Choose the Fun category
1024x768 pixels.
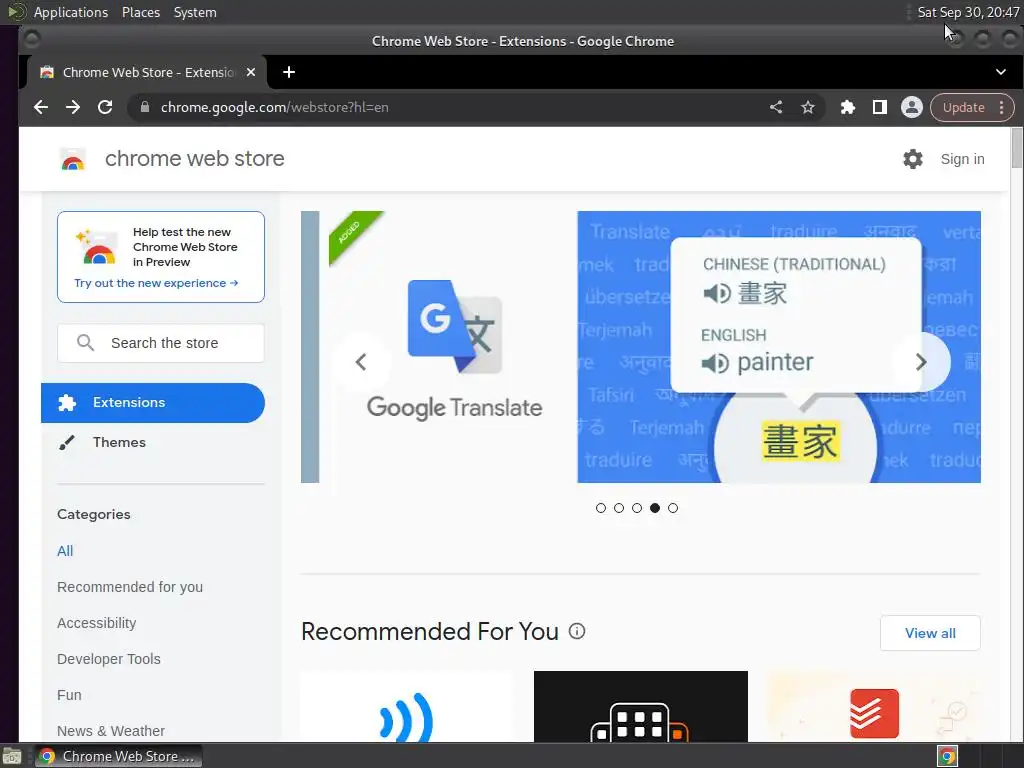pos(69,694)
